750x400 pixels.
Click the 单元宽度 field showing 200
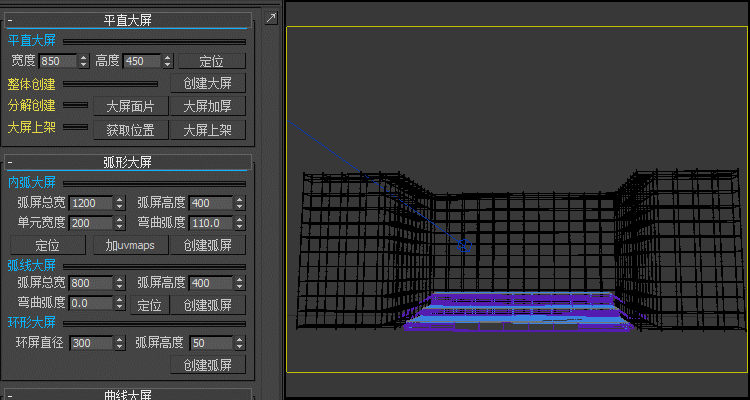pos(91,223)
